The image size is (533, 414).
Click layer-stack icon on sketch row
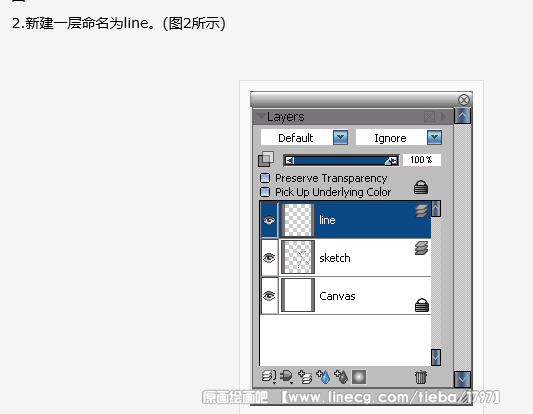(422, 248)
